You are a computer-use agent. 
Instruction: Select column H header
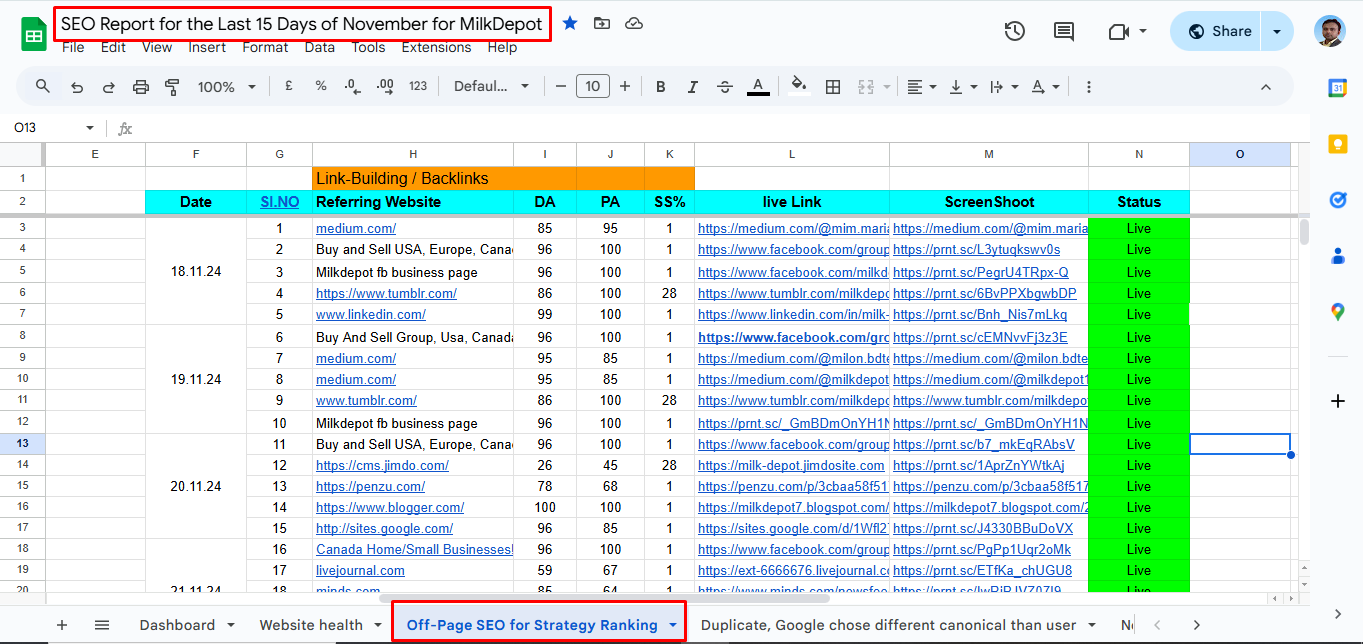413,154
